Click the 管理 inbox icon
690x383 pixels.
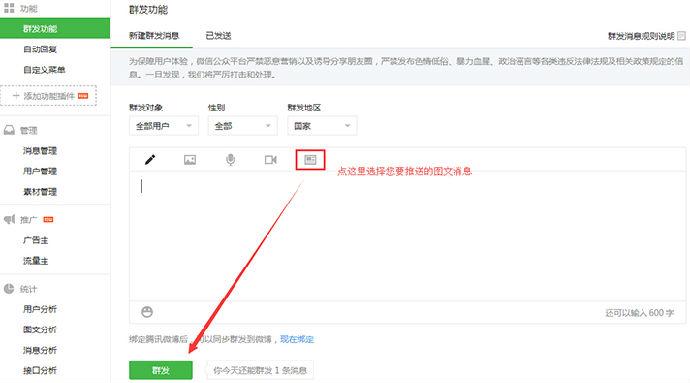[x=9, y=130]
